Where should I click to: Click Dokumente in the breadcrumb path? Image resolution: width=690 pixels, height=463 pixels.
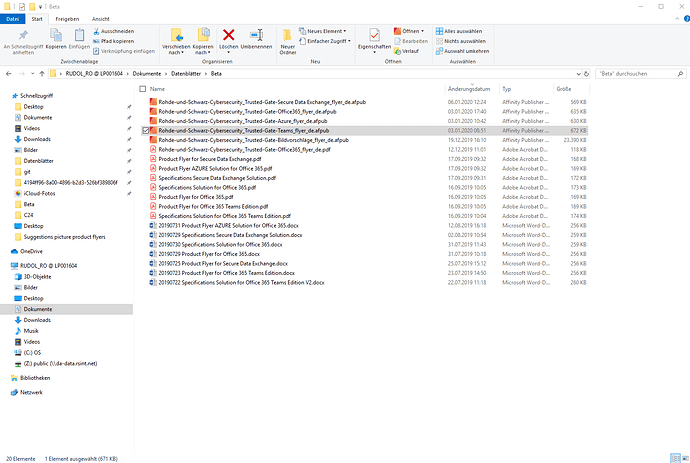pyautogui.click(x=147, y=74)
